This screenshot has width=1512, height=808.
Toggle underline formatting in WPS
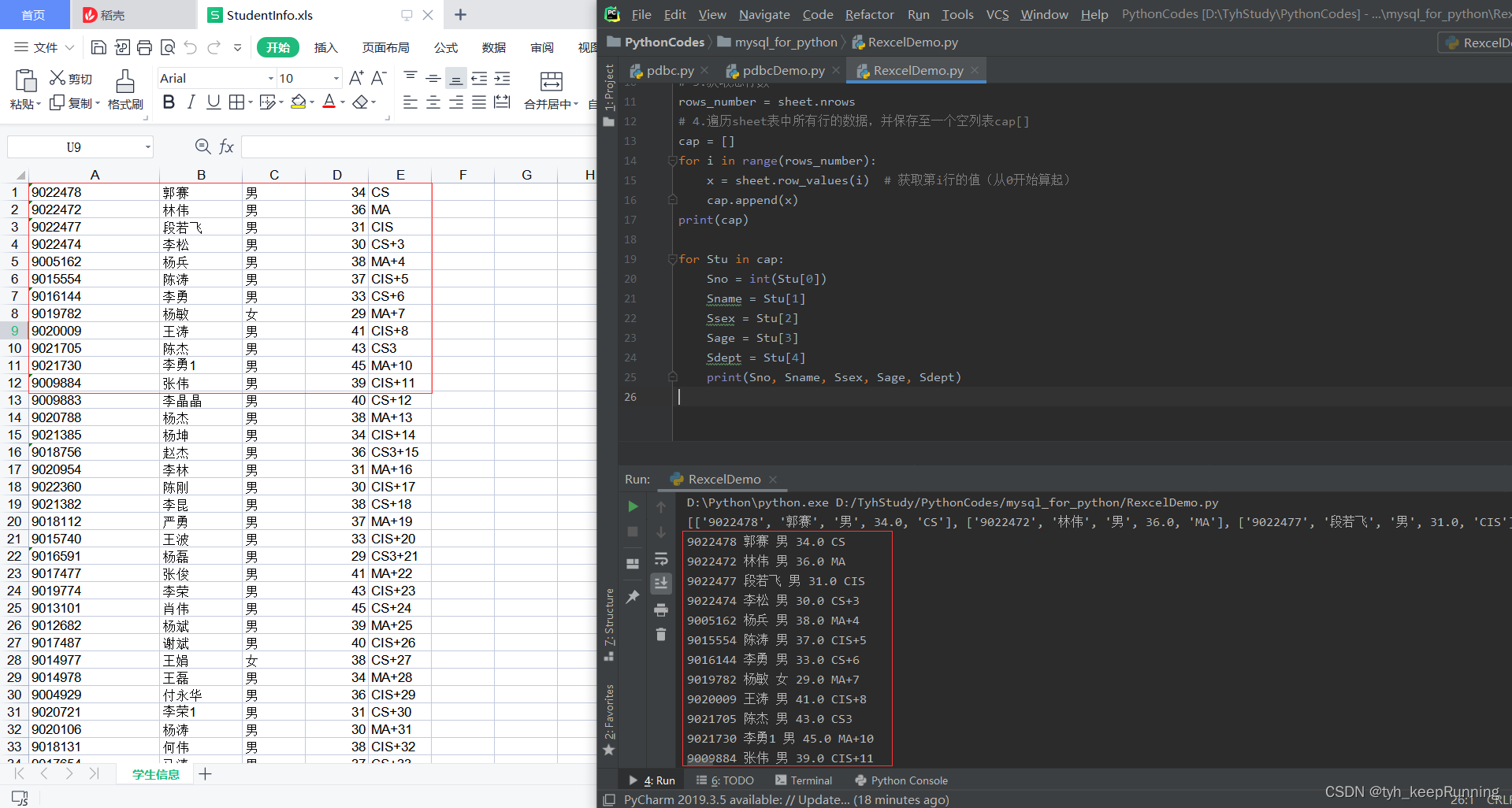click(214, 102)
